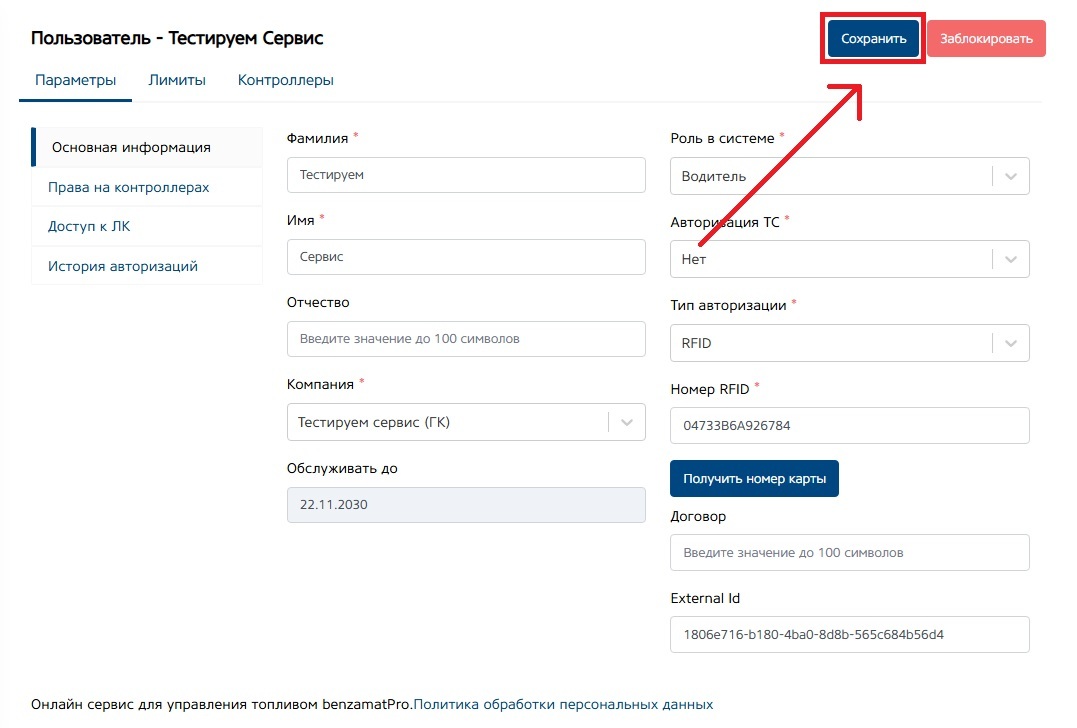This screenshot has width=1077, height=728.
Task: Click the Договор input field
Action: click(849, 552)
